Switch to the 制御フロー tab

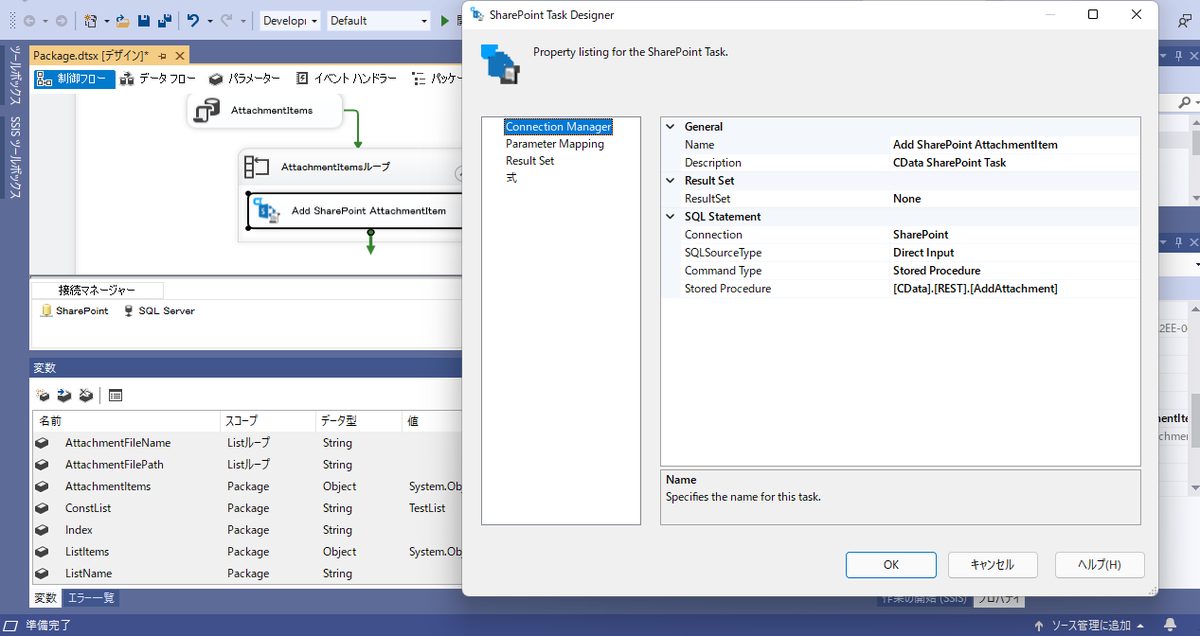tap(74, 79)
